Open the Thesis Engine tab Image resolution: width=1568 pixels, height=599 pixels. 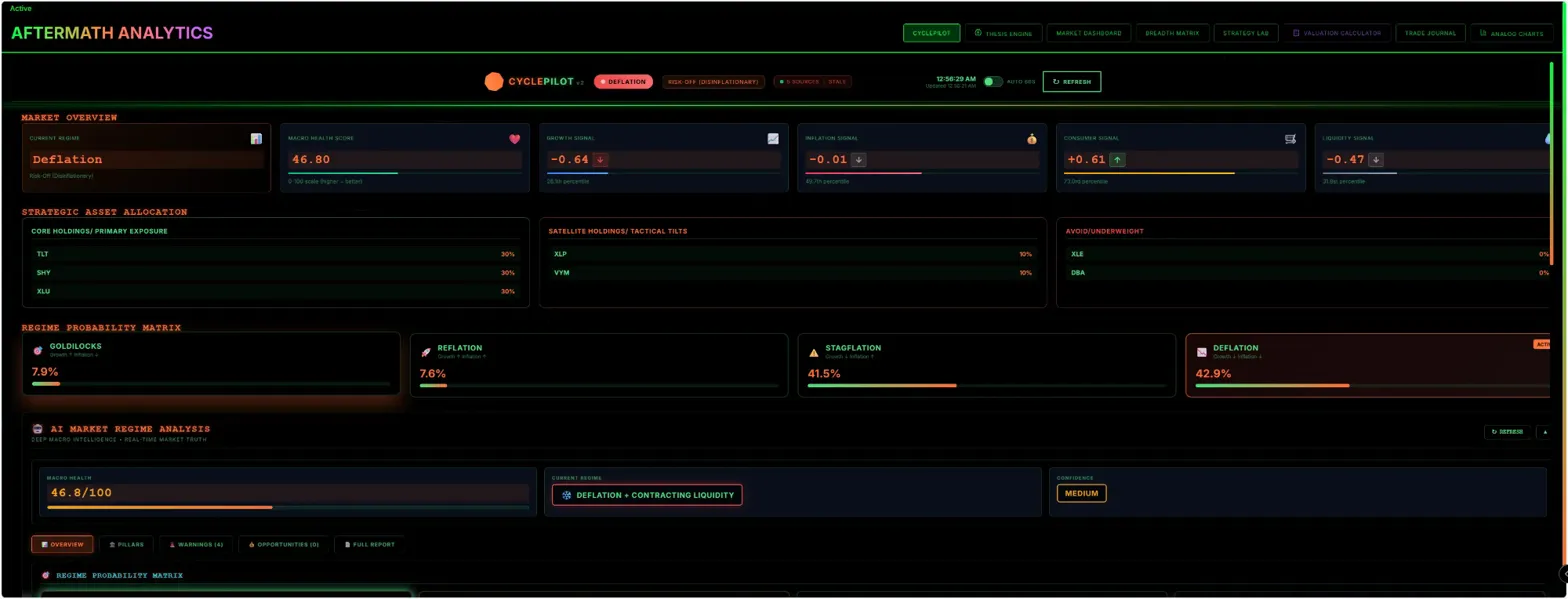(x=1004, y=33)
